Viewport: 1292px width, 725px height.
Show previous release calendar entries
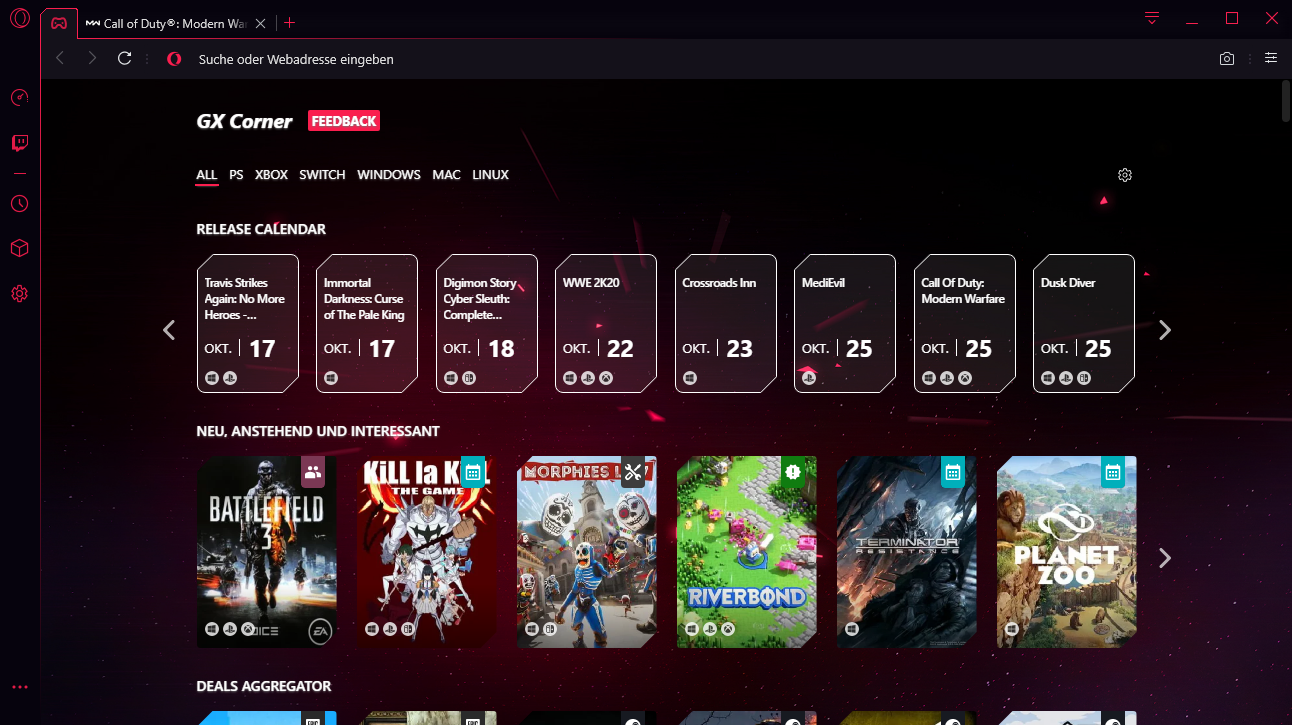[169, 330]
